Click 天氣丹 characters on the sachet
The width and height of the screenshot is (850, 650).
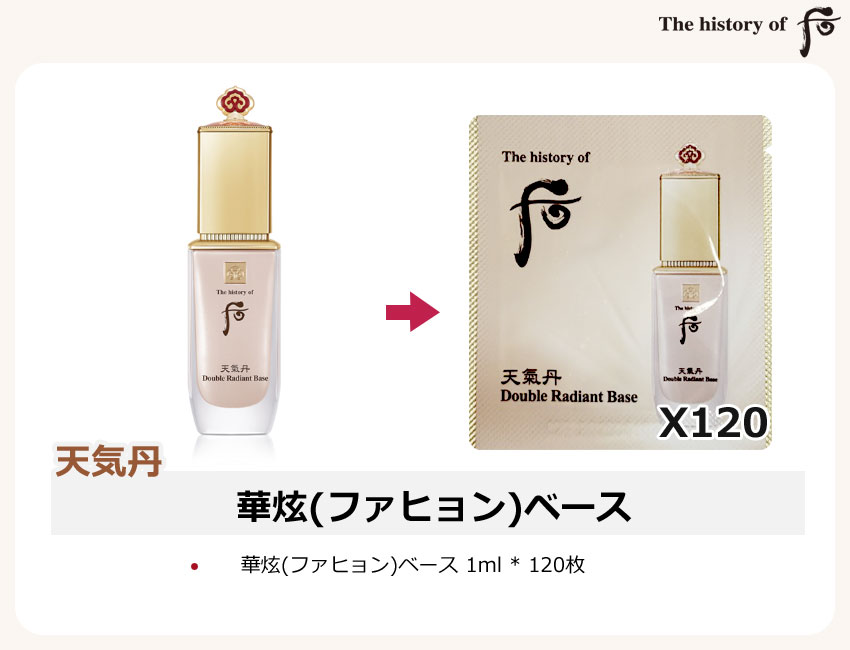coord(530,377)
